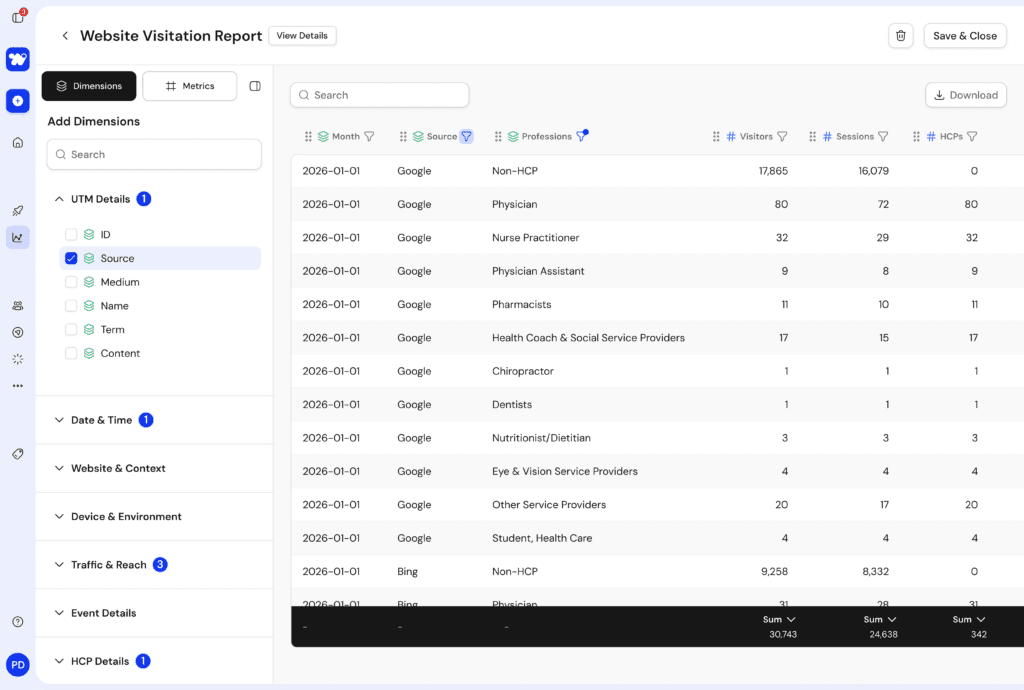Viewport: 1024px width, 690px height.
Task: Enable the Medium dimension checkbox
Action: click(71, 282)
